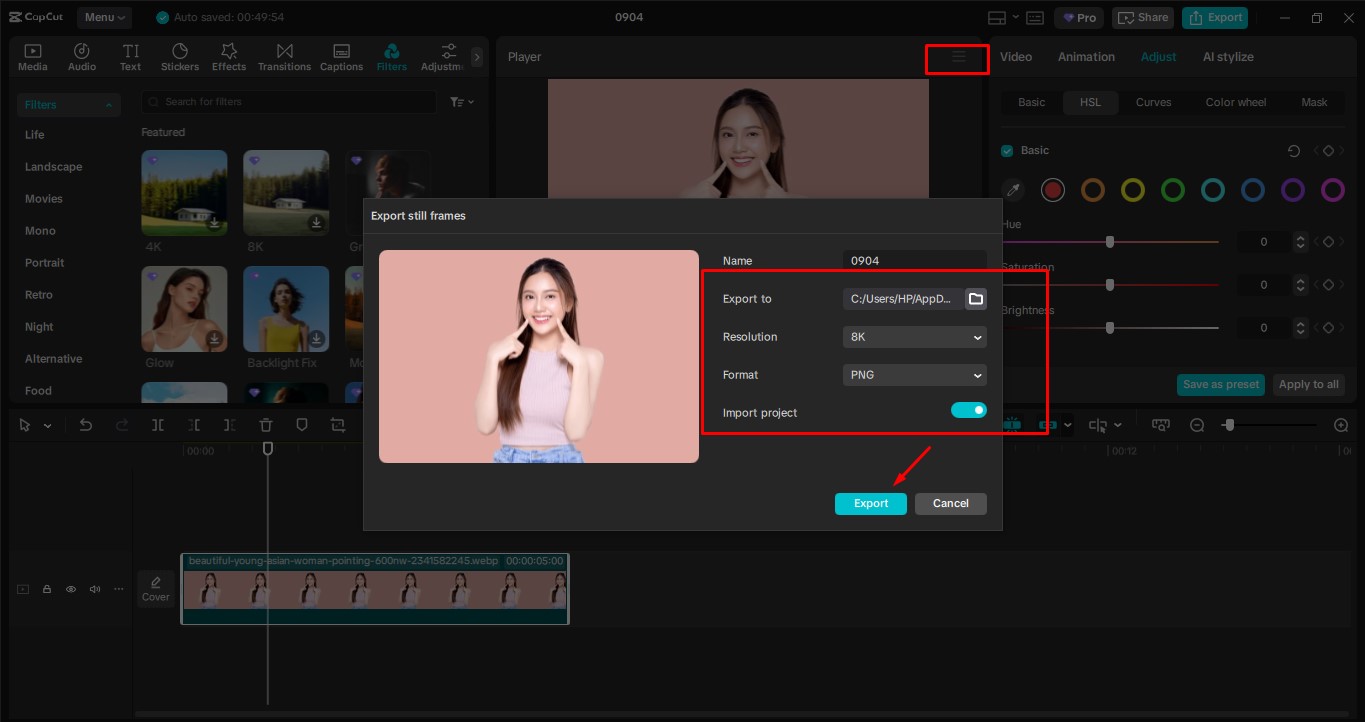Select the Split clip icon

[157, 424]
